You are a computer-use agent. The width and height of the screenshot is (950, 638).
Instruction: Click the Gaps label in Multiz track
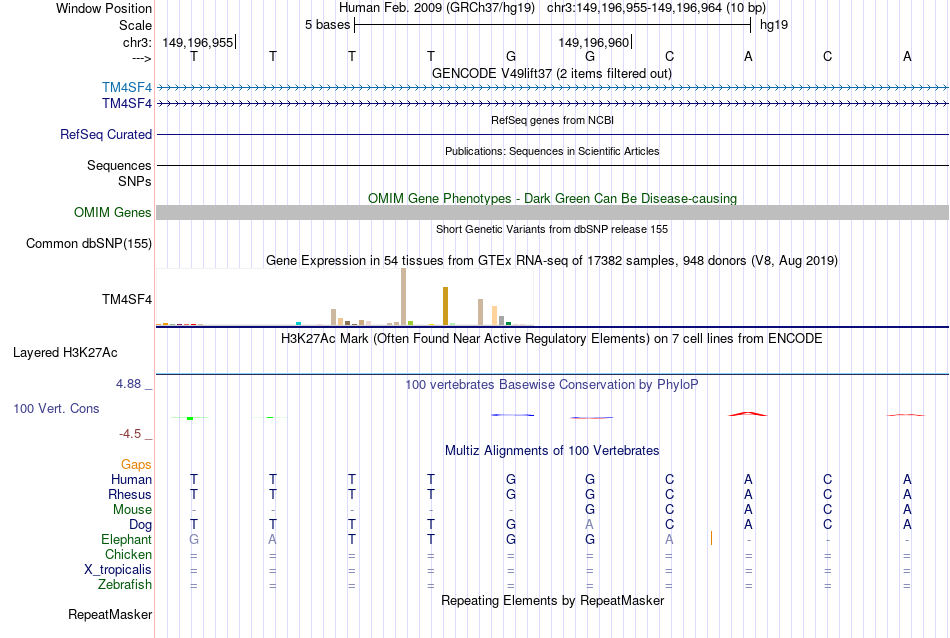(136, 464)
